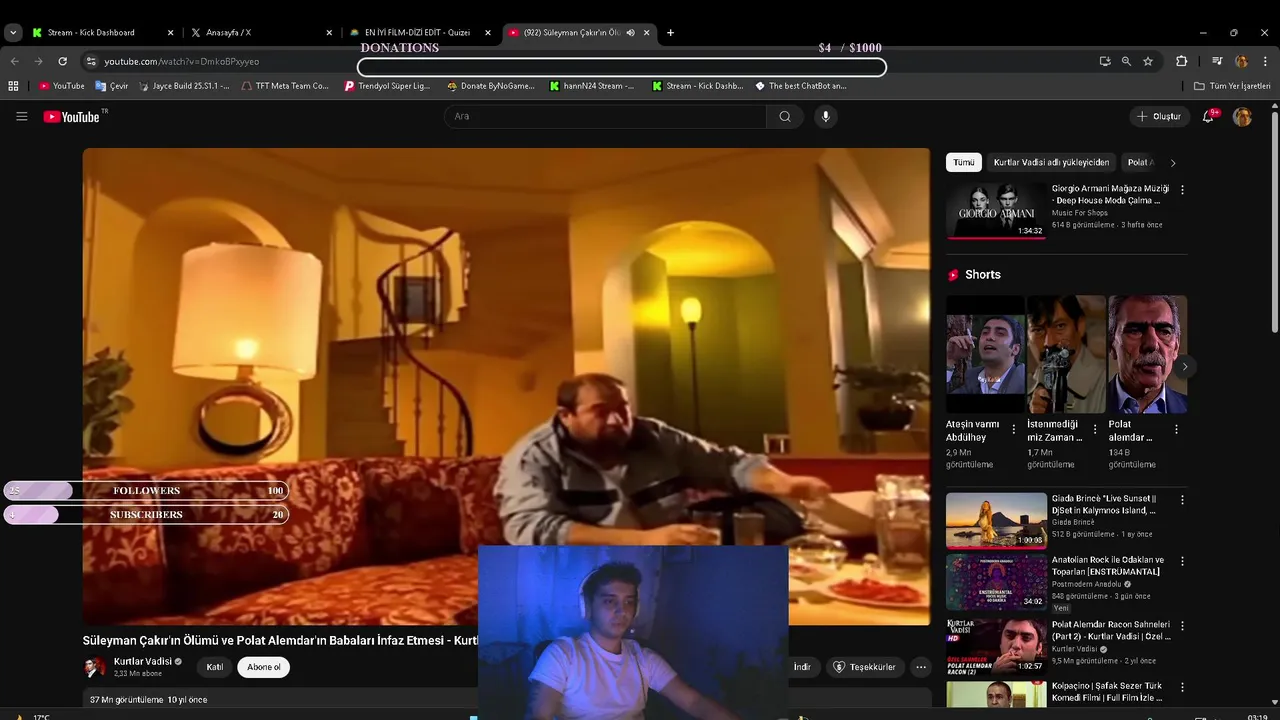Open Giada Brincè Live Sunset video

[x=996, y=520]
